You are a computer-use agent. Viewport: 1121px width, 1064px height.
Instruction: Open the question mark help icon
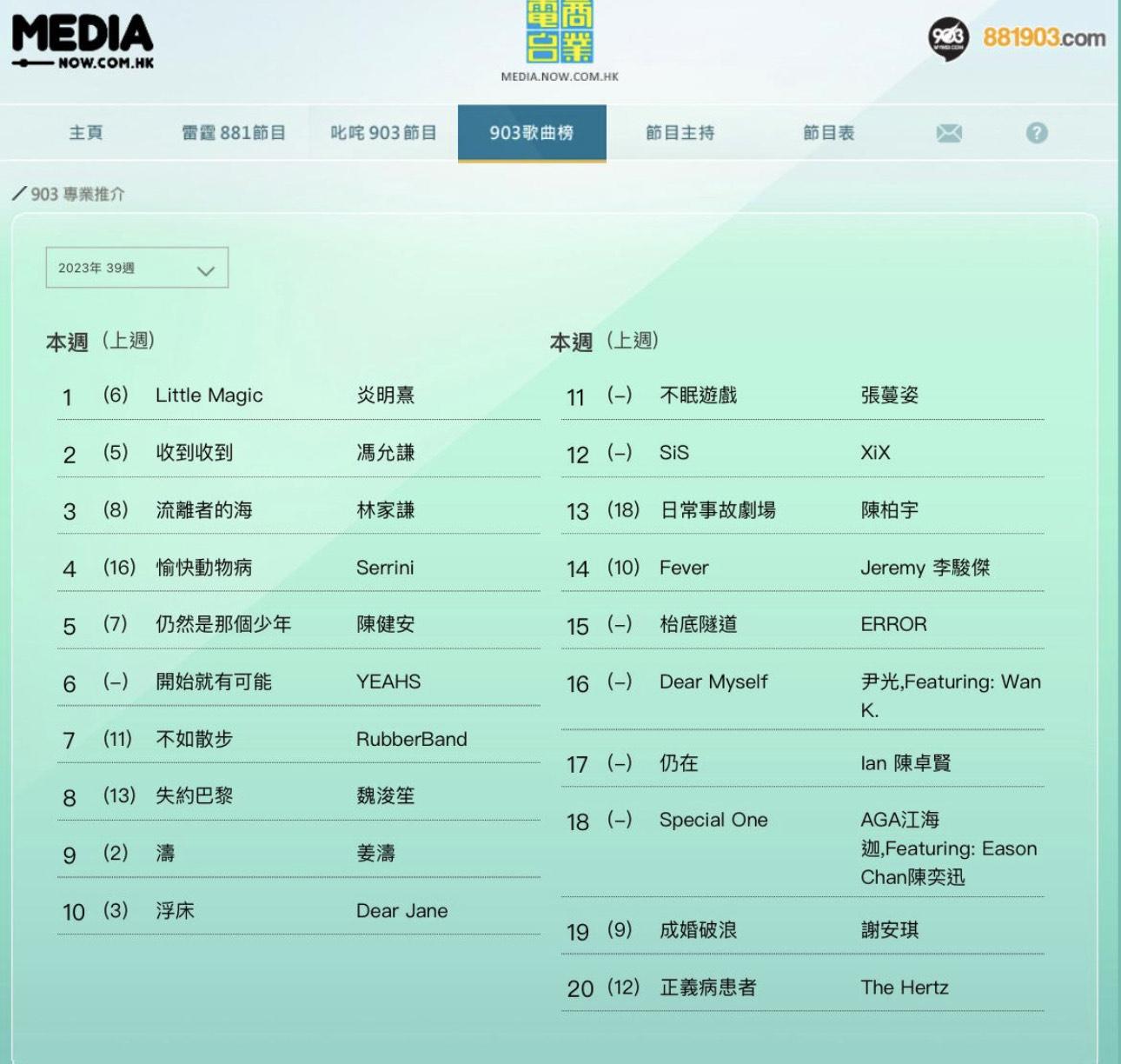[1036, 133]
